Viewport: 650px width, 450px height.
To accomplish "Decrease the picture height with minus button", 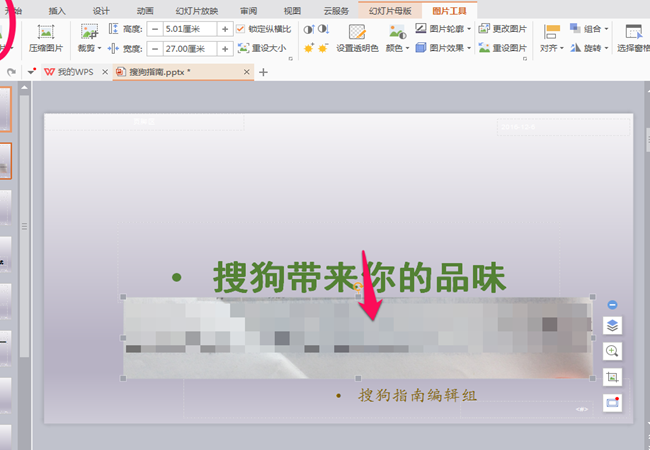I will click(x=155, y=29).
